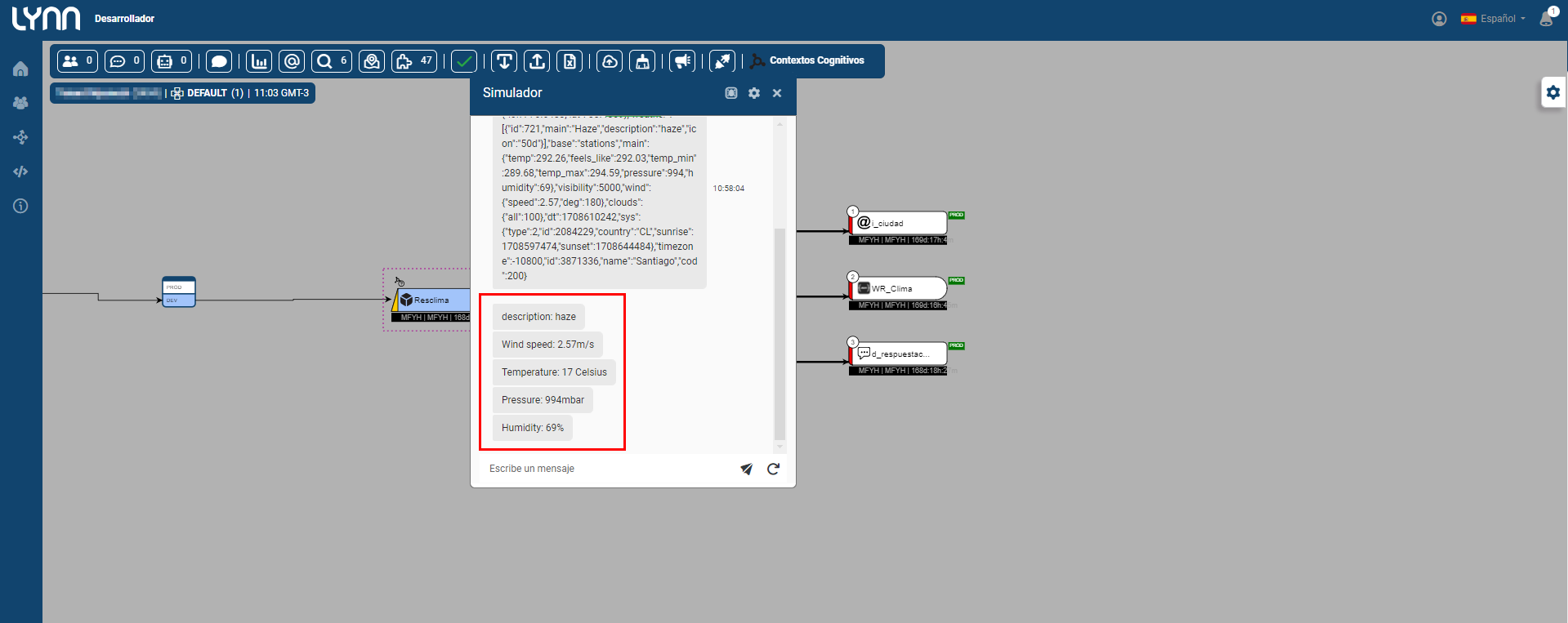Click the Escribe un mensaje input field

(x=605, y=469)
